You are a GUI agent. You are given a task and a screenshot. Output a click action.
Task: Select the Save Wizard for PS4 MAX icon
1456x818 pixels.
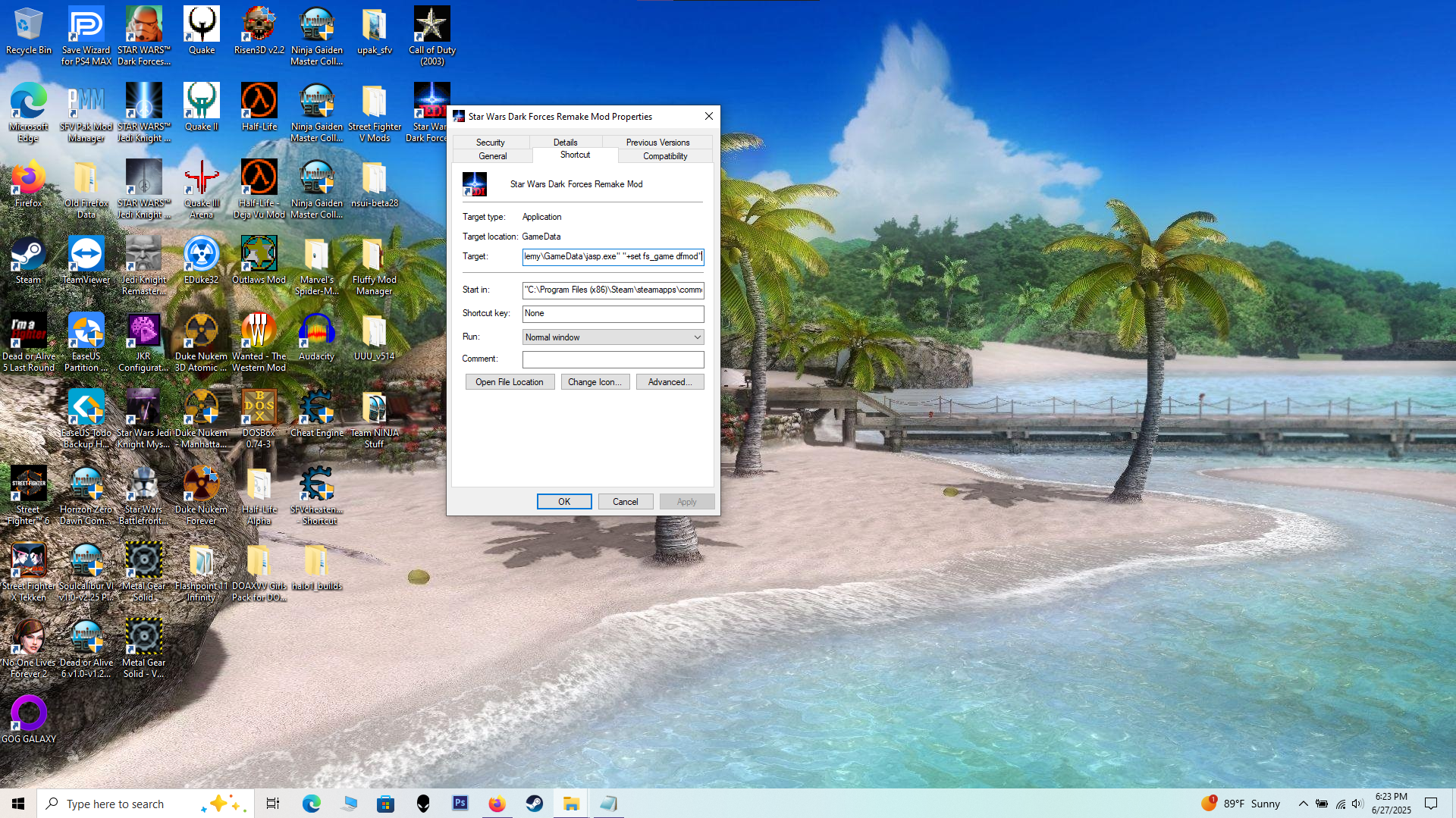coord(86,36)
